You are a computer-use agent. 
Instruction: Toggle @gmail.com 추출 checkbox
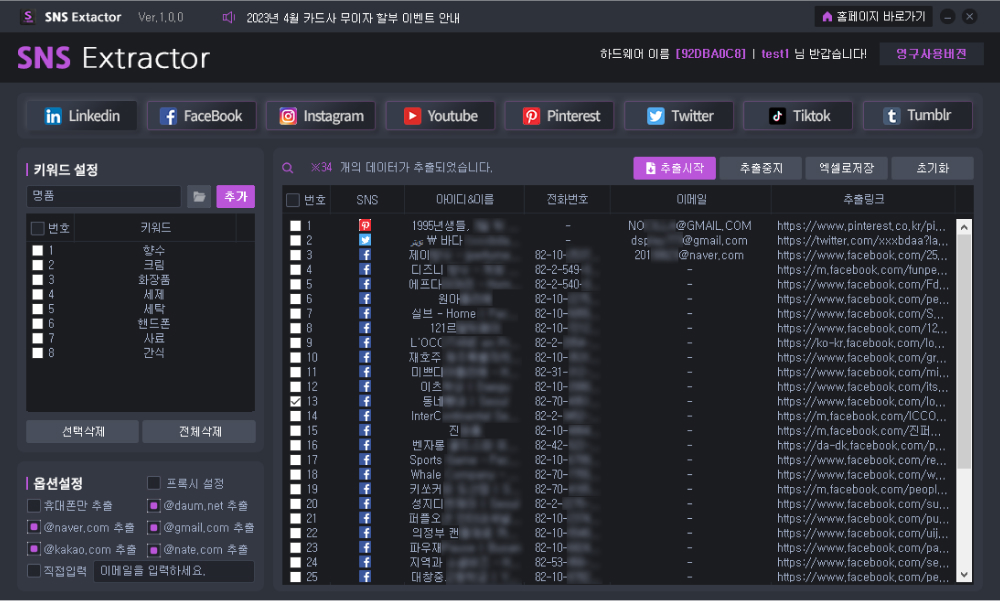pos(154,528)
